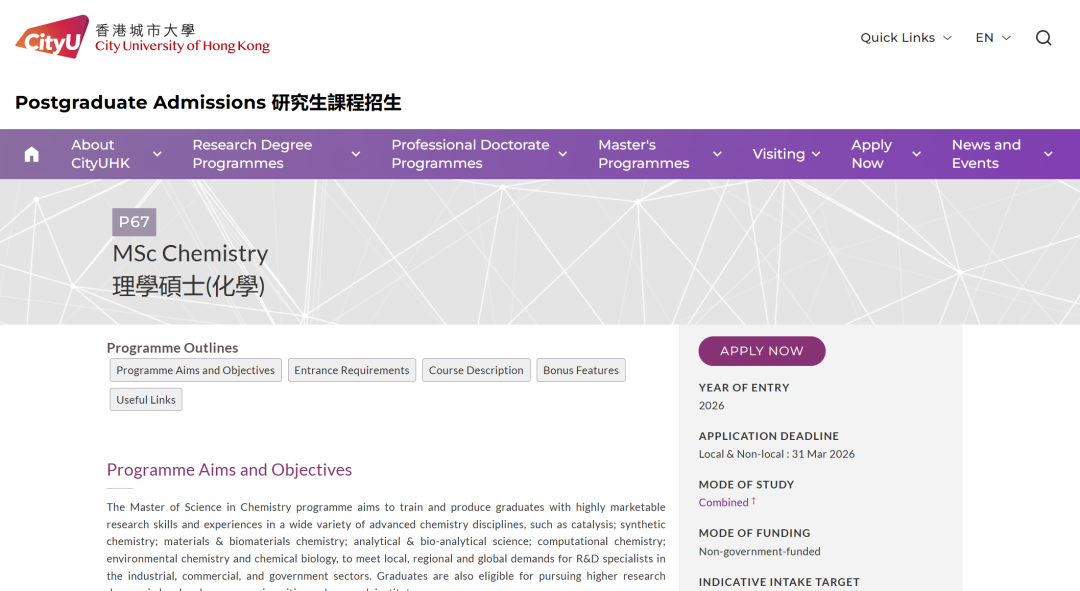Image resolution: width=1080 pixels, height=591 pixels.
Task: Click the Bonus Features outline button
Action: point(580,370)
